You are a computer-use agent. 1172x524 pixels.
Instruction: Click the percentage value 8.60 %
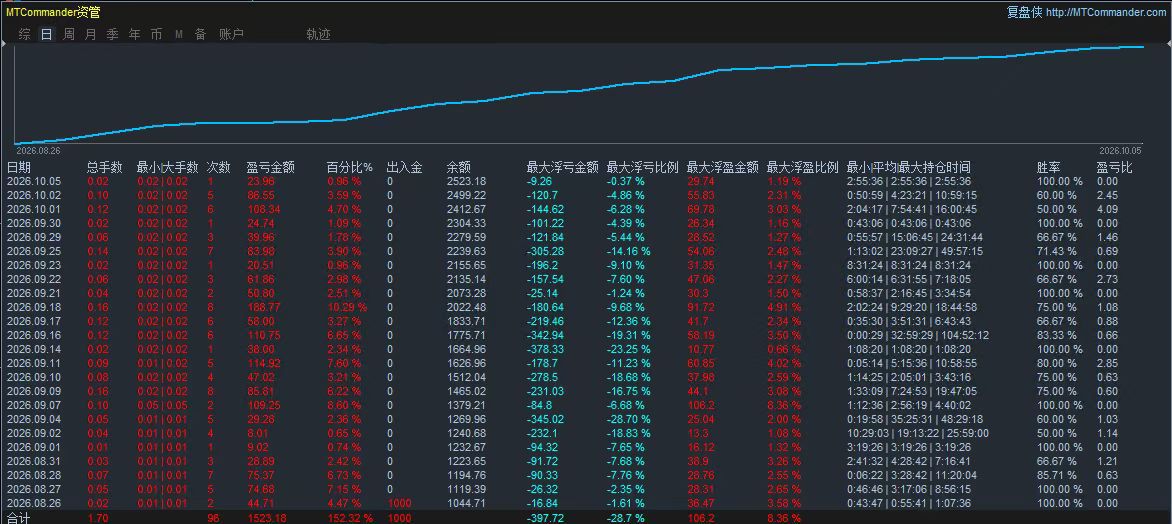(x=345, y=404)
